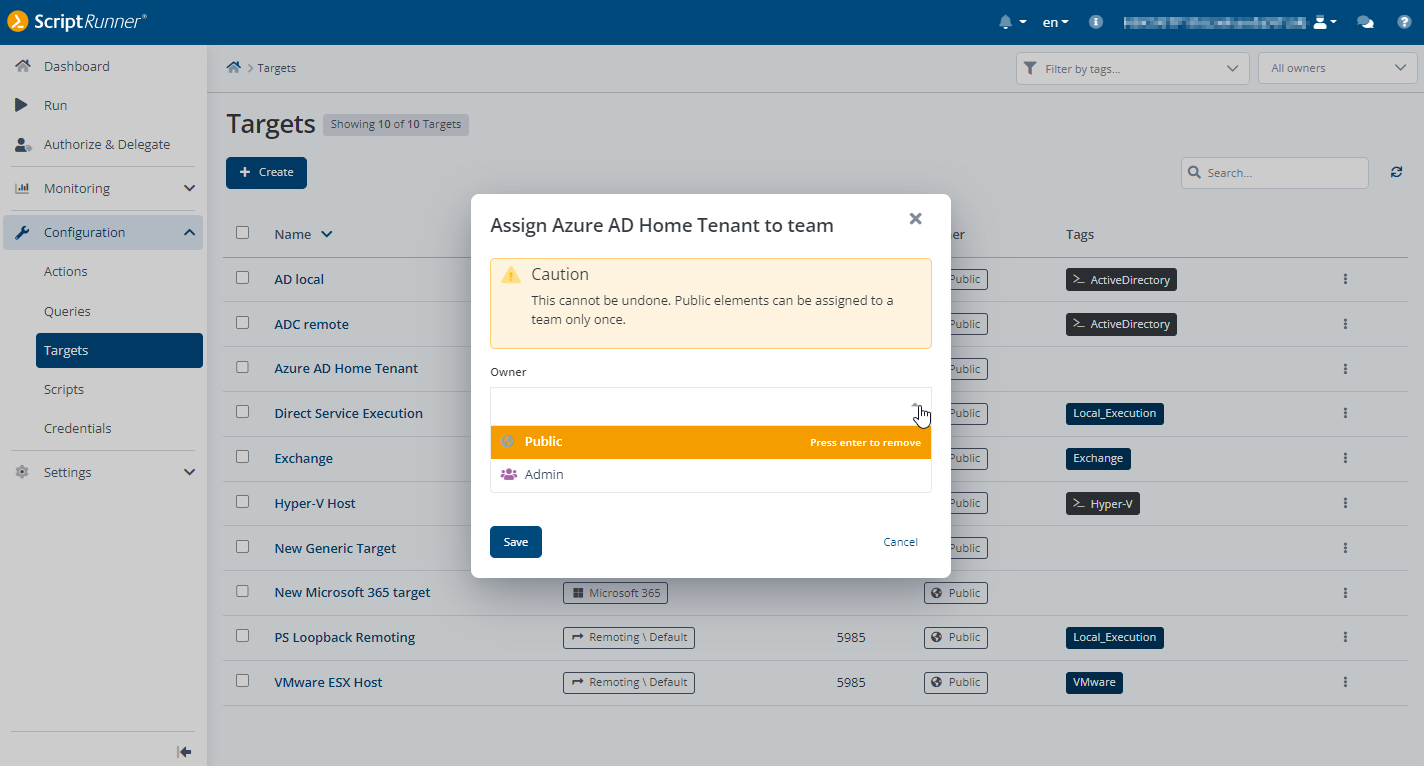
Task: Click the info circle icon in header
Action: [x=1096, y=22]
